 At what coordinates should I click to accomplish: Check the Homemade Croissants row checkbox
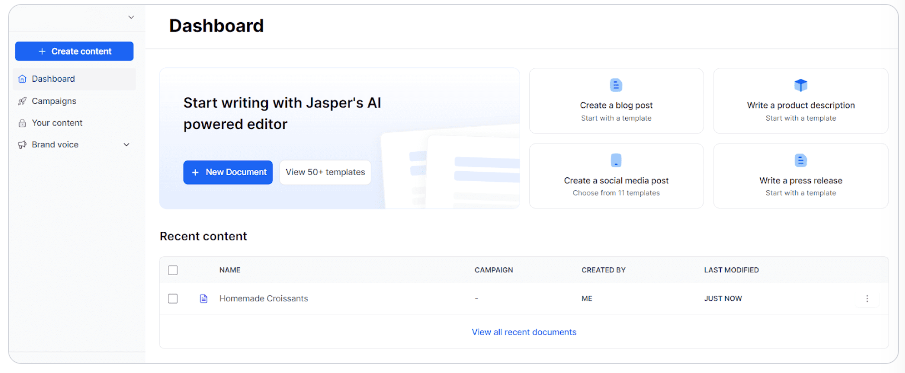click(x=173, y=299)
